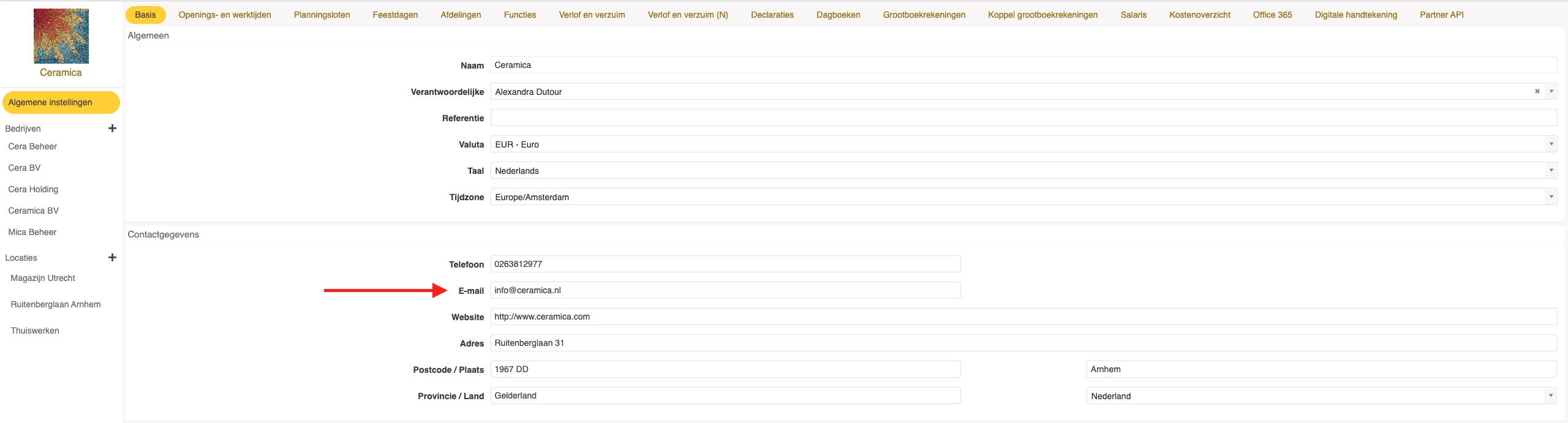The image size is (1568, 423).
Task: Click the Plaats field showing Arnhem
Action: pos(1321,369)
